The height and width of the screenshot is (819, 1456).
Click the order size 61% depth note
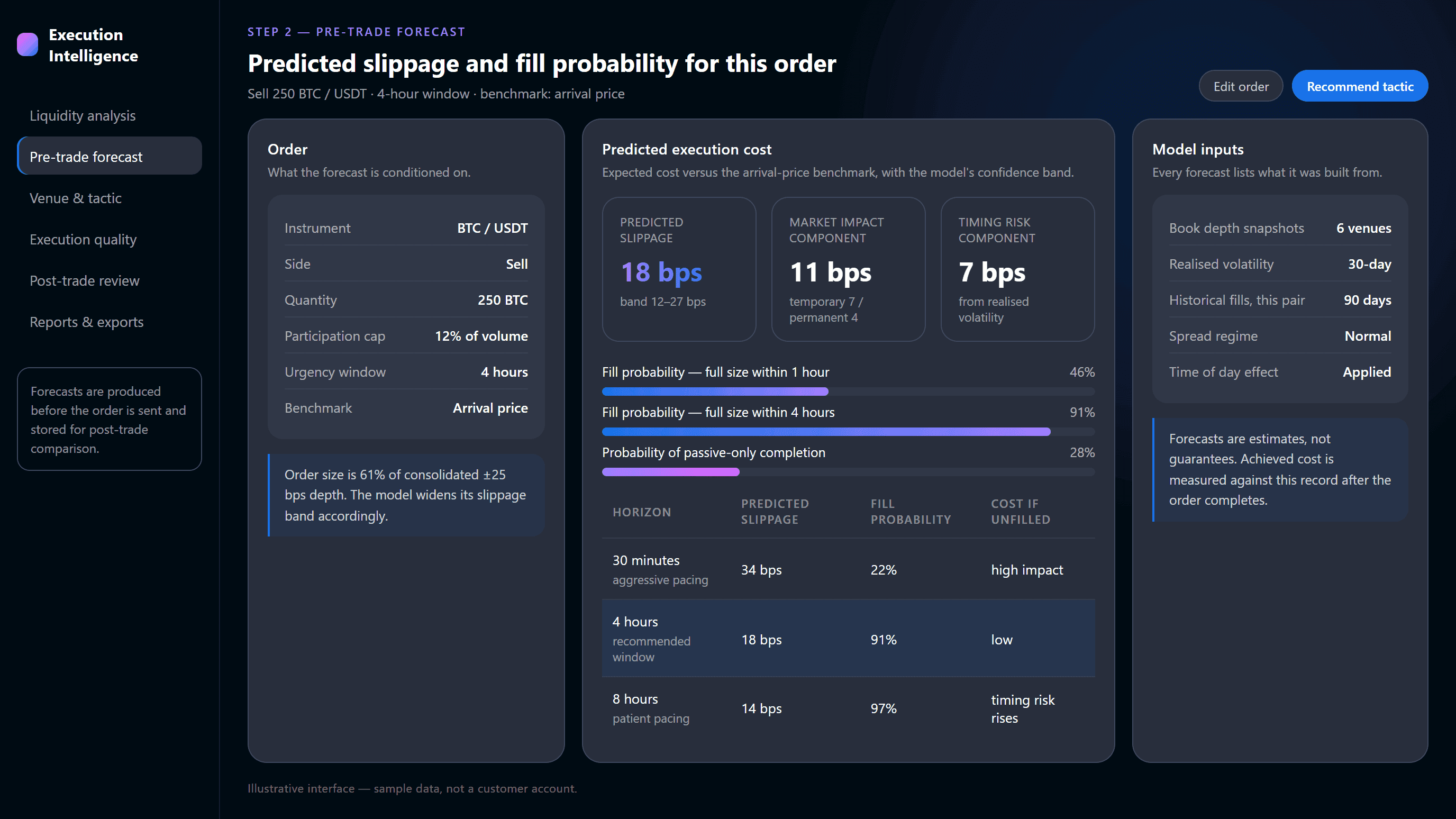click(x=406, y=495)
